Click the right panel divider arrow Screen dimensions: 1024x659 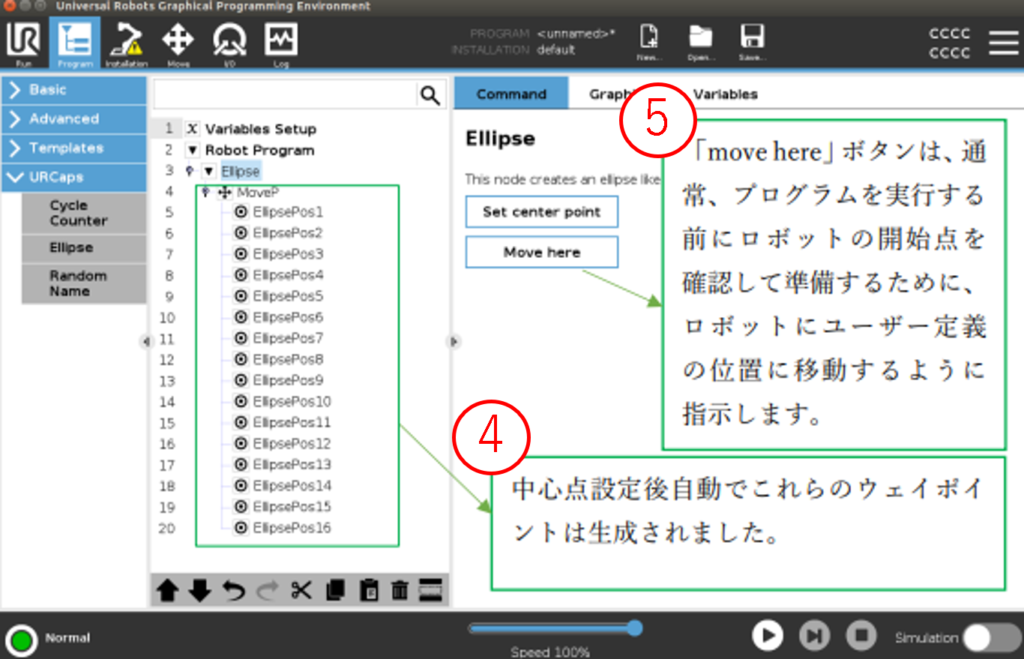point(454,342)
